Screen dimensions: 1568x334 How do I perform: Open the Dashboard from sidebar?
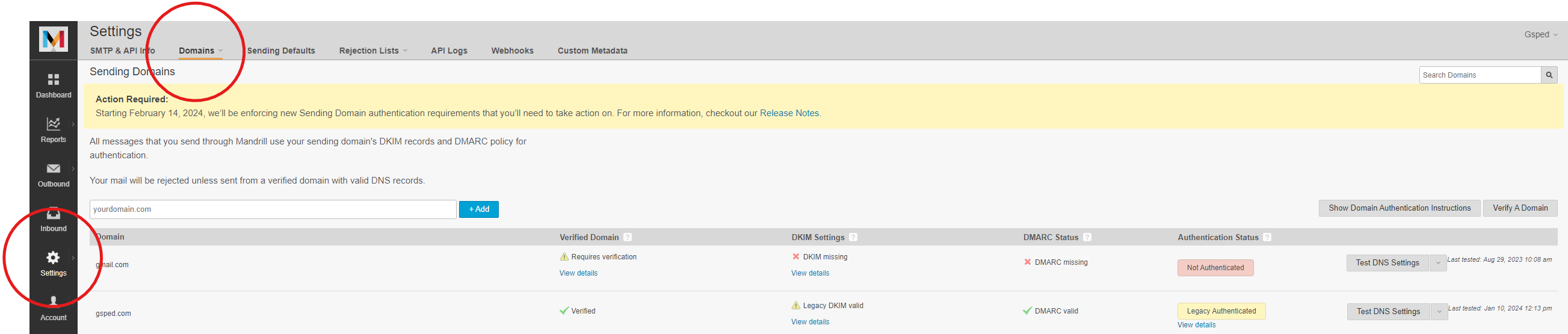(x=54, y=86)
